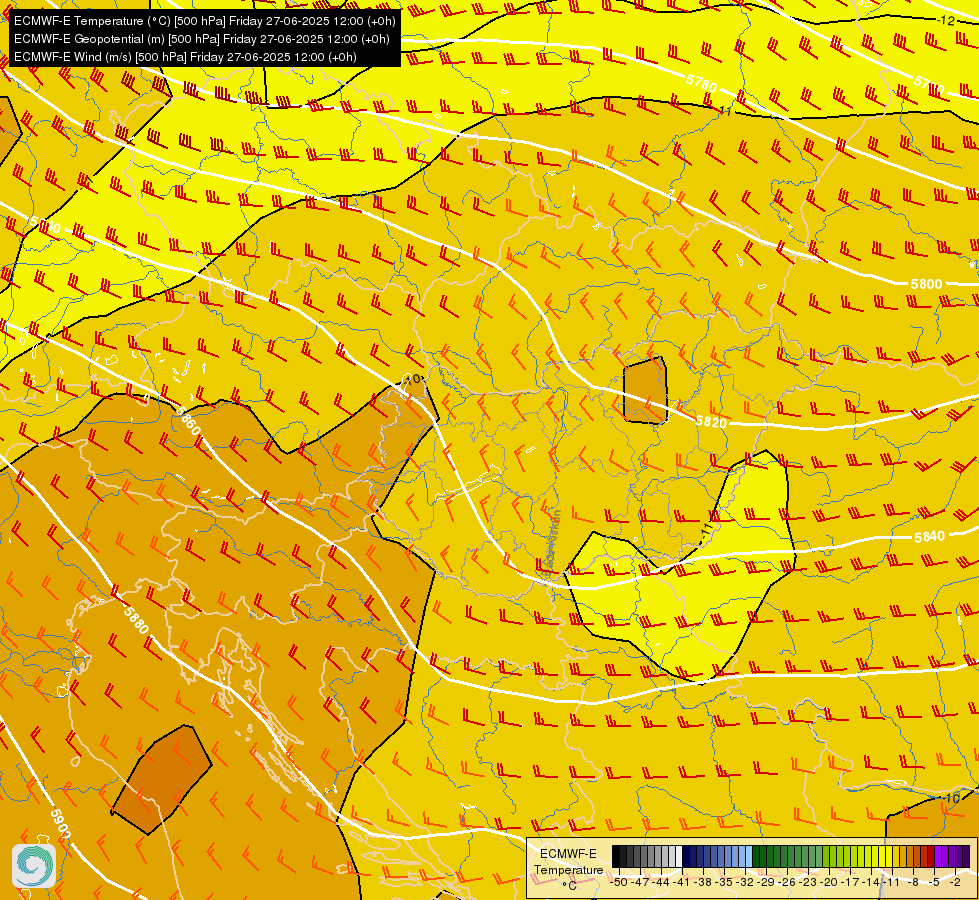The image size is (979, 900).
Task: Click the 5800 contour label near right edge
Action: click(926, 284)
